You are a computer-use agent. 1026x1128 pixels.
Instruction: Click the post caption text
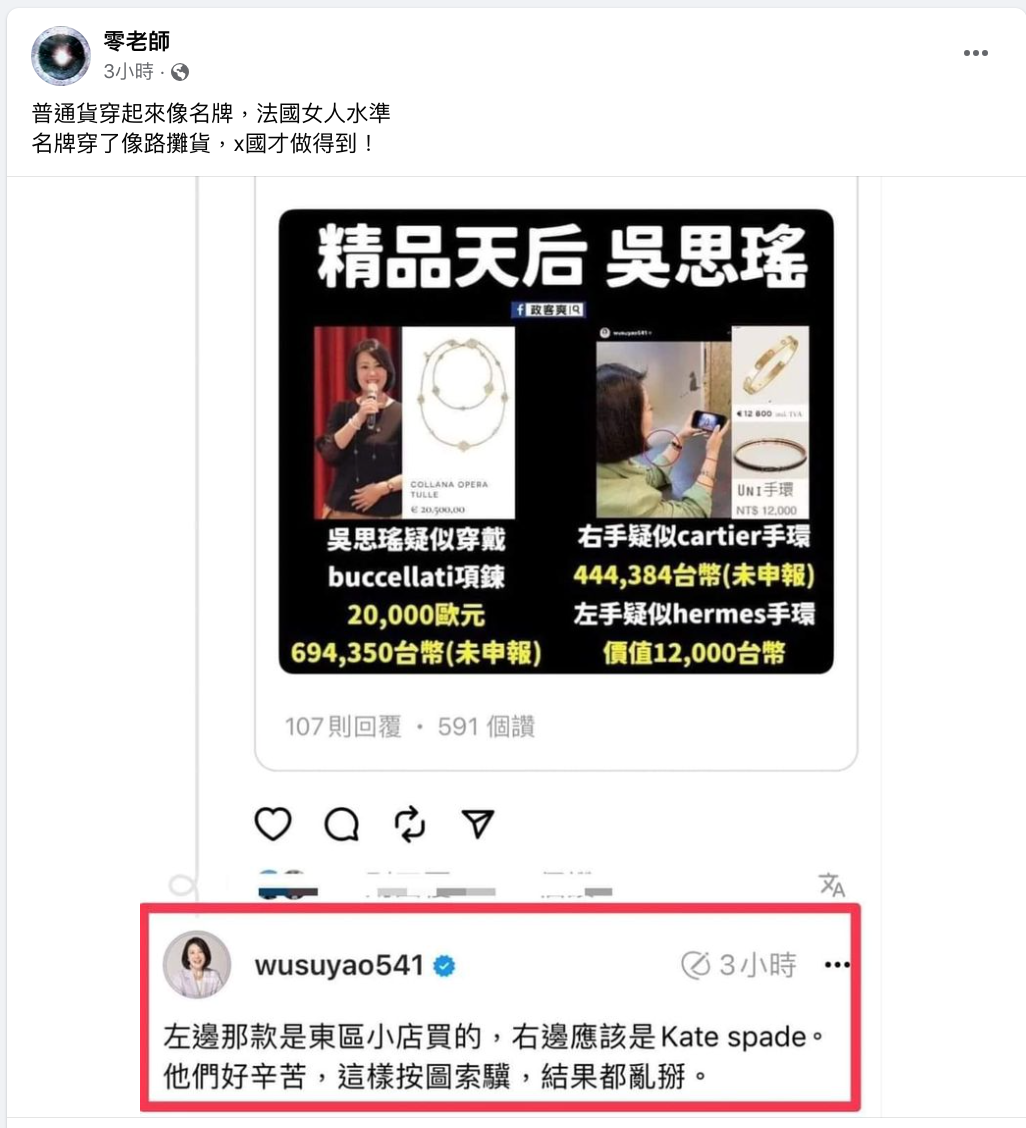211,128
